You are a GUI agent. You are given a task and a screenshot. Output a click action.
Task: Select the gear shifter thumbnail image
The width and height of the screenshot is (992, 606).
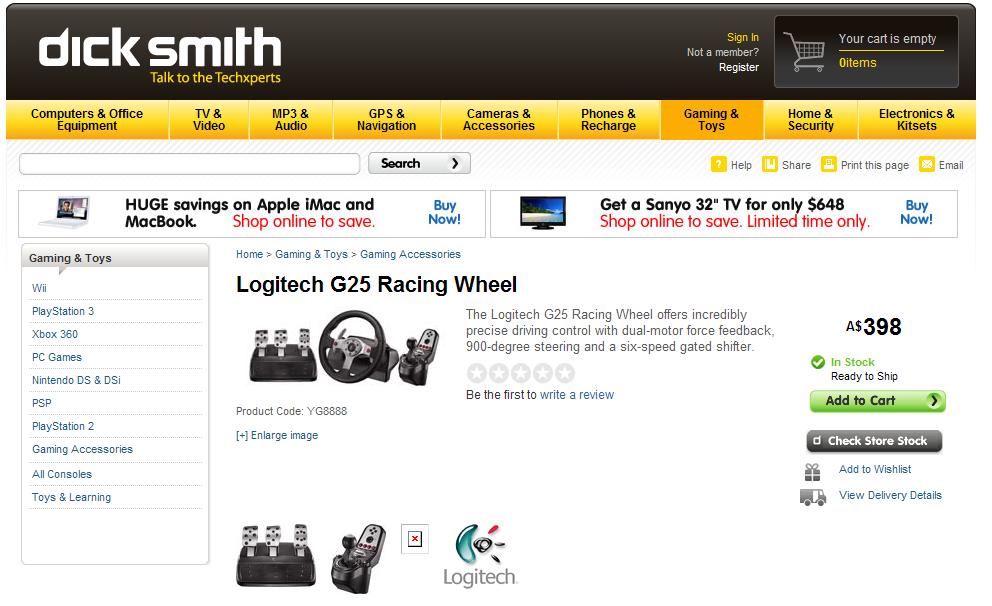click(x=358, y=559)
